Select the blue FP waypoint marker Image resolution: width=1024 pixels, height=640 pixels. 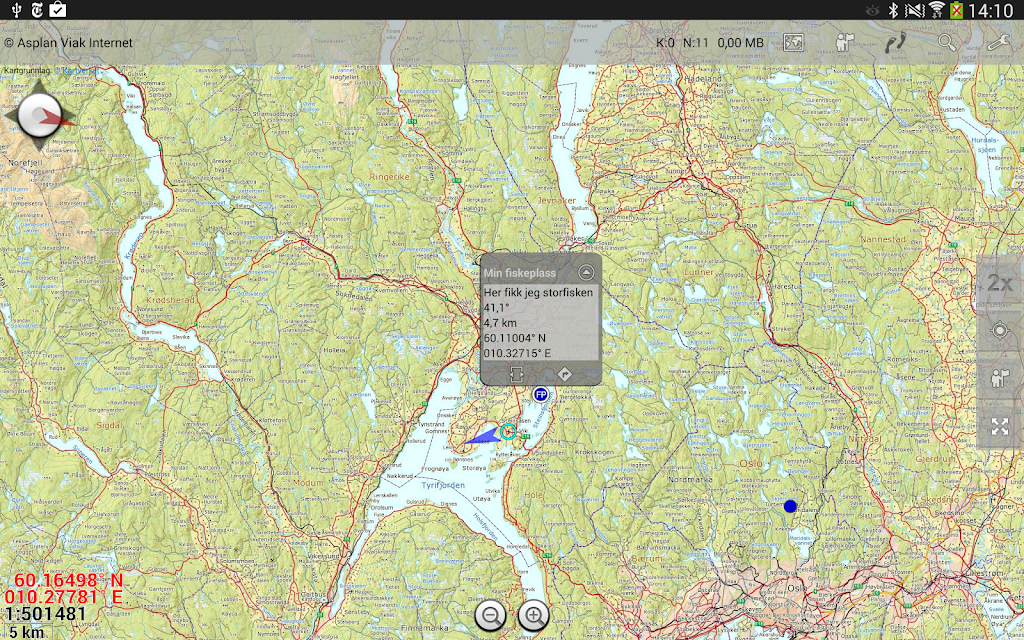pos(541,395)
